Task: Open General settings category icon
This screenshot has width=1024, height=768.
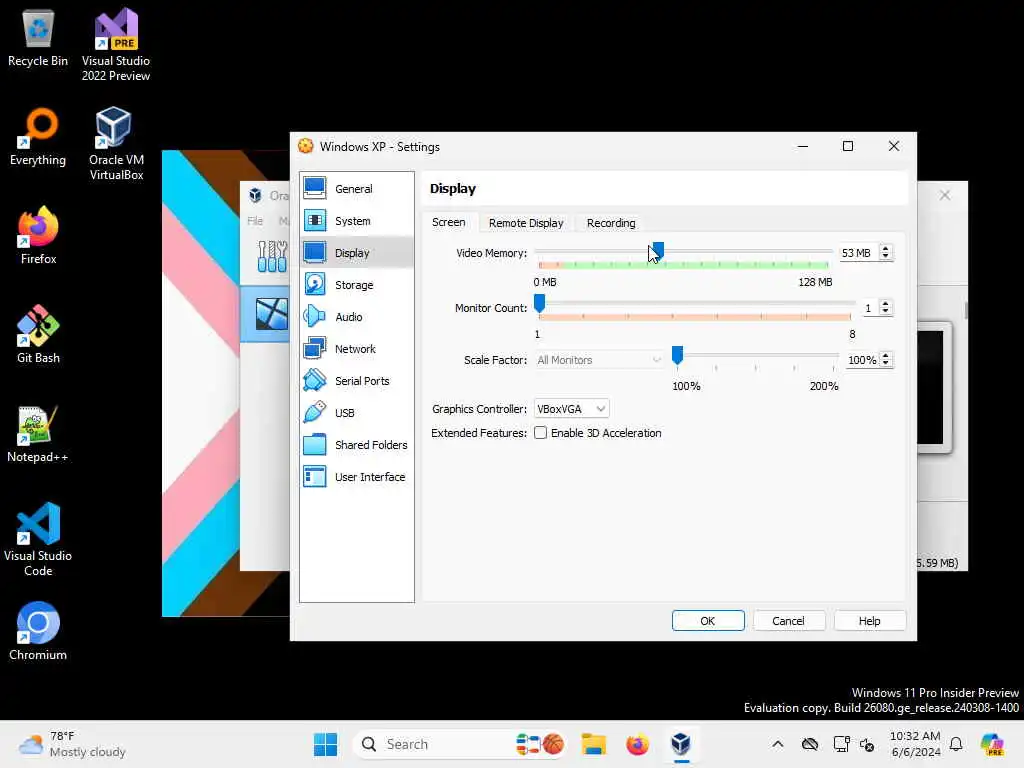Action: click(x=315, y=188)
